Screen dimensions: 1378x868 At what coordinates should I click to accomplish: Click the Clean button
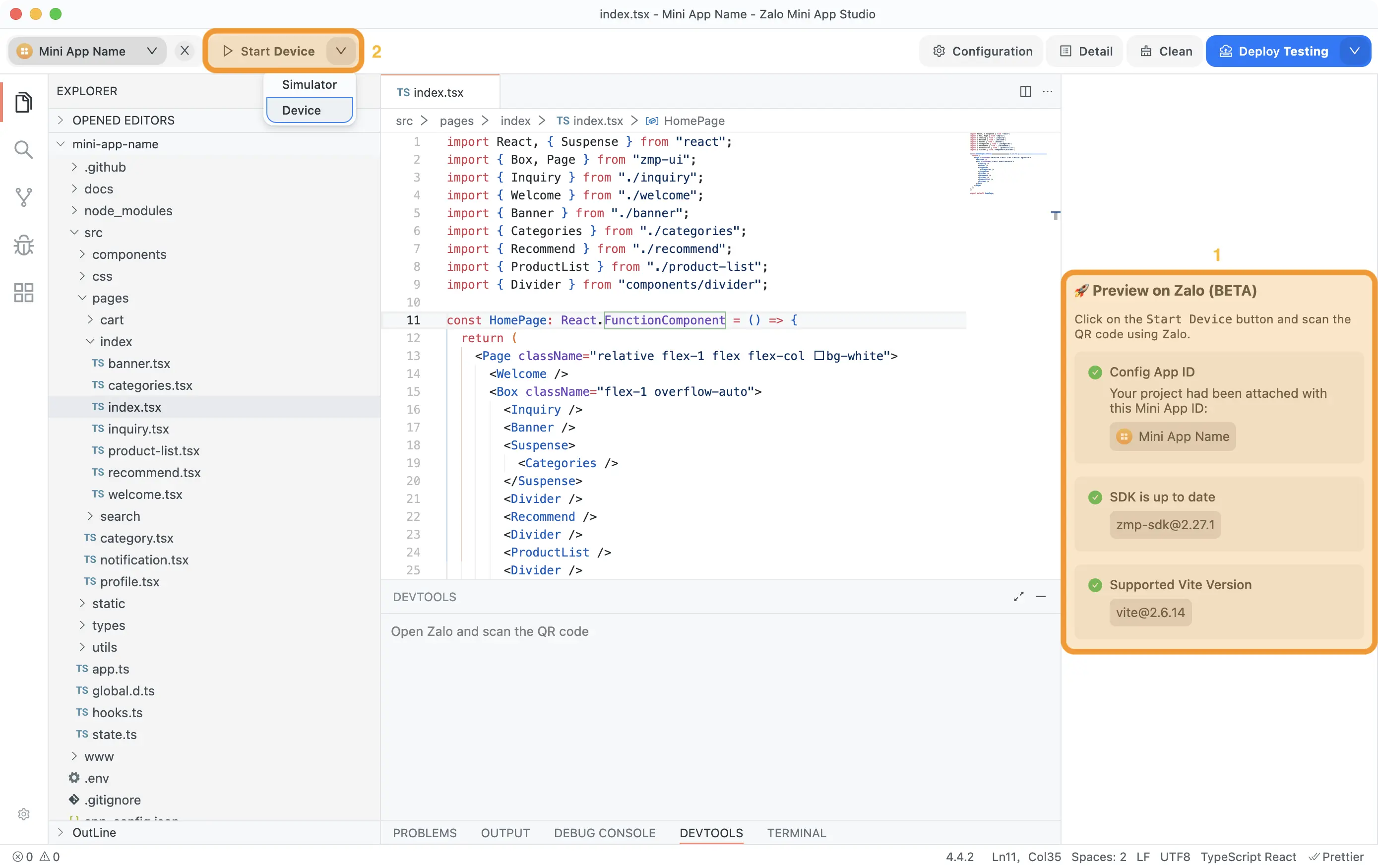tap(1166, 51)
